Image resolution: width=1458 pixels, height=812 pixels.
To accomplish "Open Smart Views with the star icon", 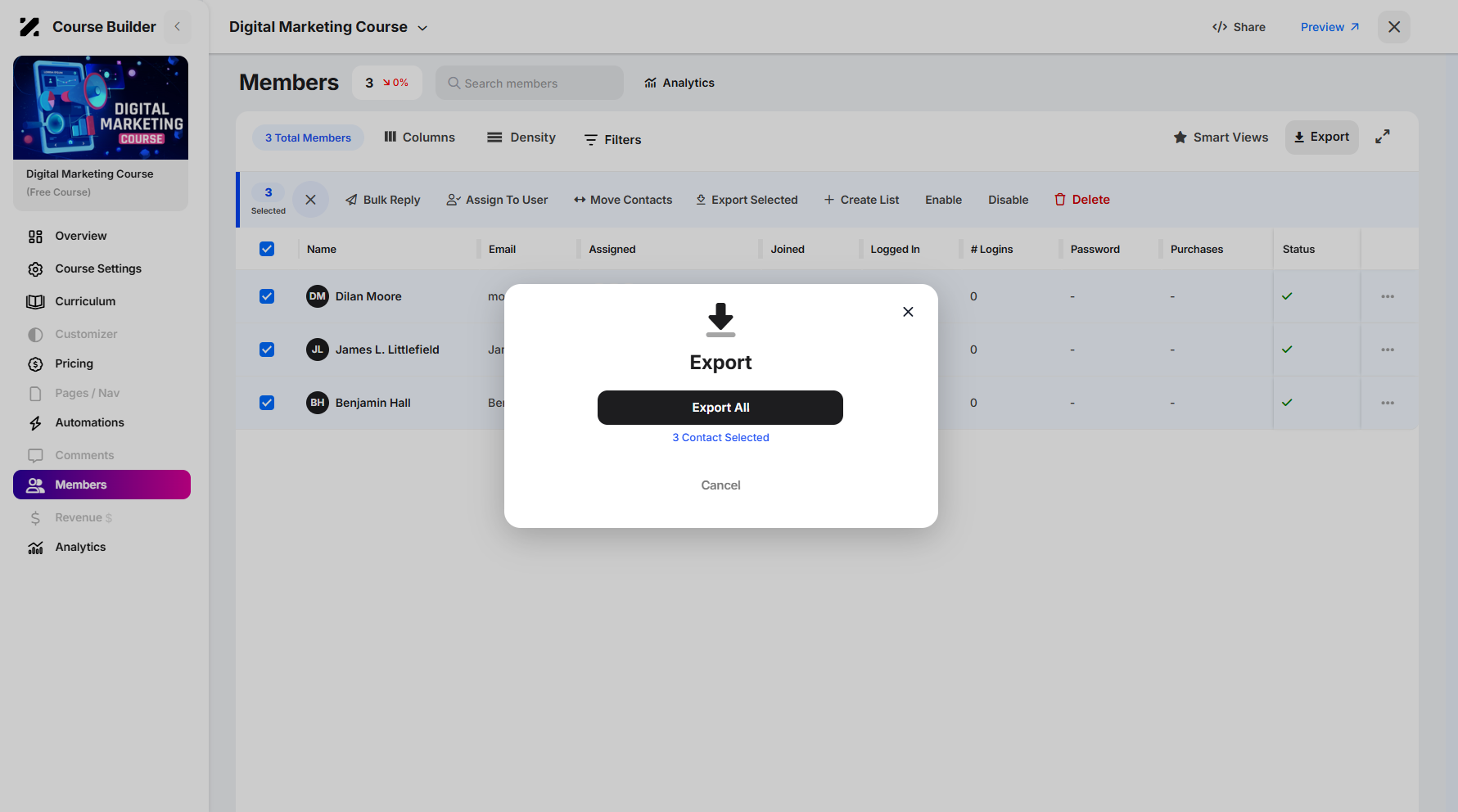I will (x=1221, y=138).
